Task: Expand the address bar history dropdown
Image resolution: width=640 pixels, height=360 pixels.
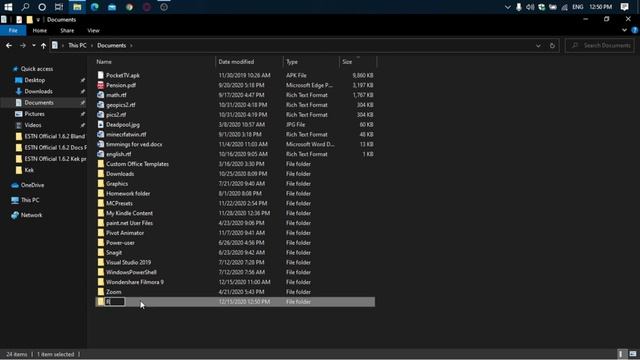Action: tap(538, 45)
